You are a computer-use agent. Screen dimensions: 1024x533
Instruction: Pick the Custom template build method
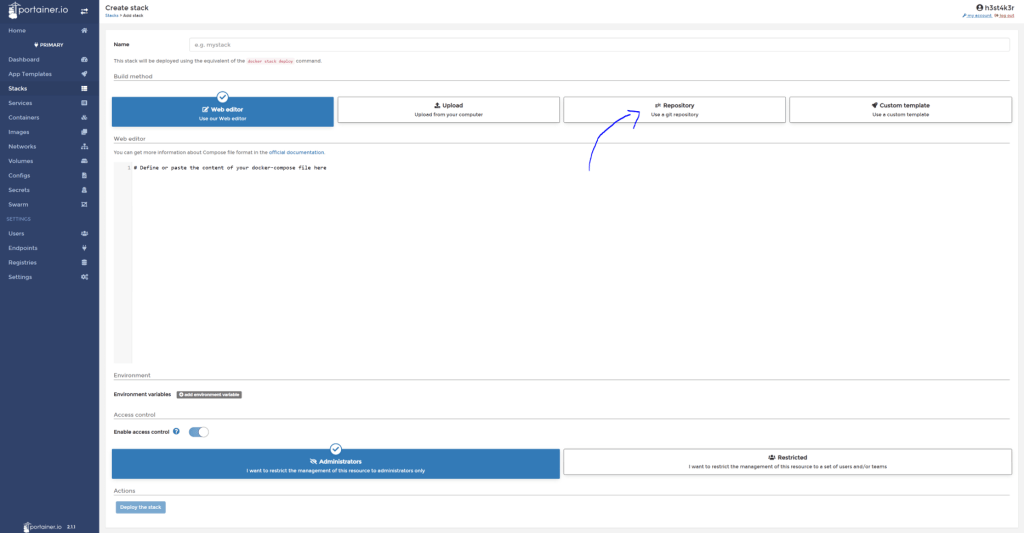pos(900,109)
